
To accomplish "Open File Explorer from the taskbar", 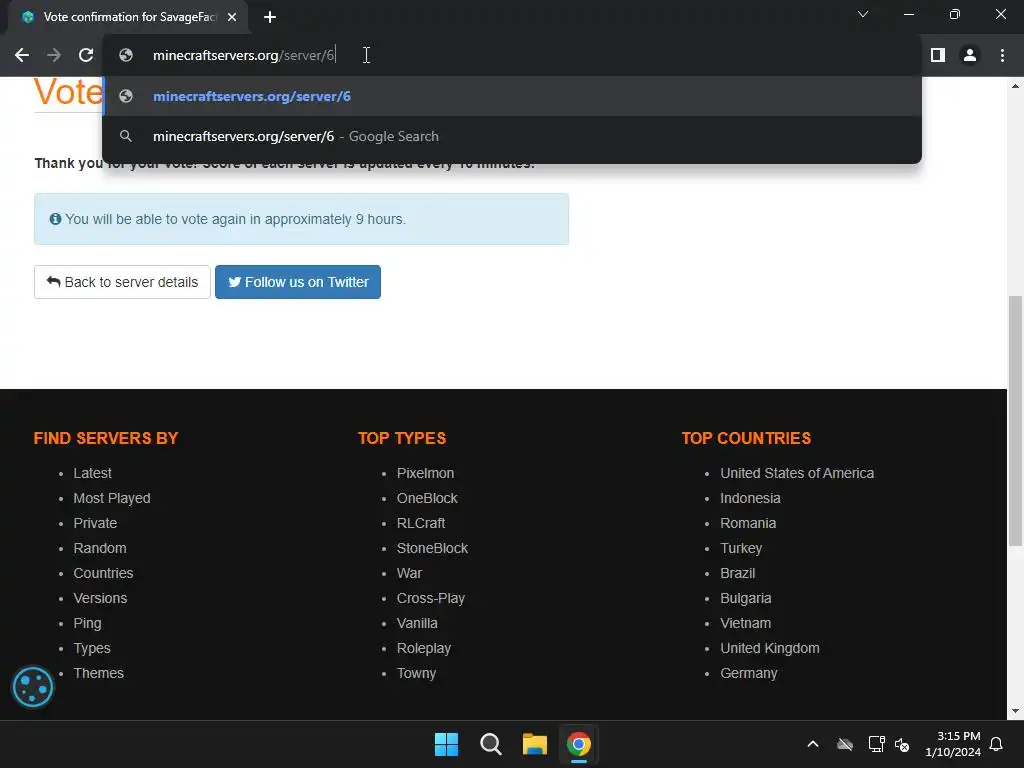I will 534,744.
